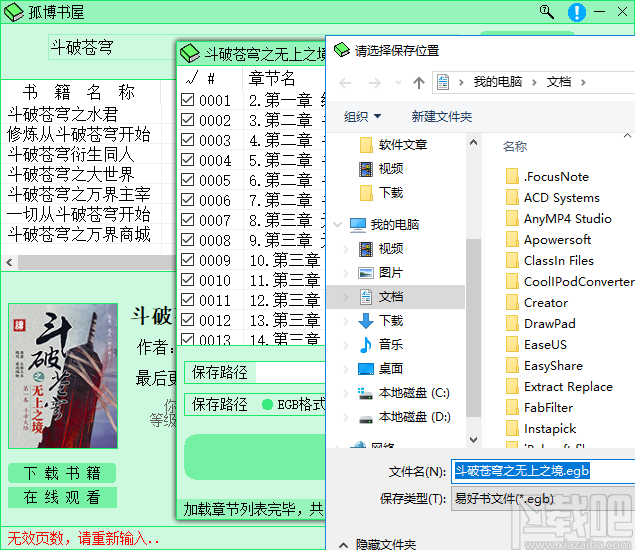Open the EasyShare folder
Image resolution: width=635 pixels, height=550 pixels.
(x=544, y=366)
